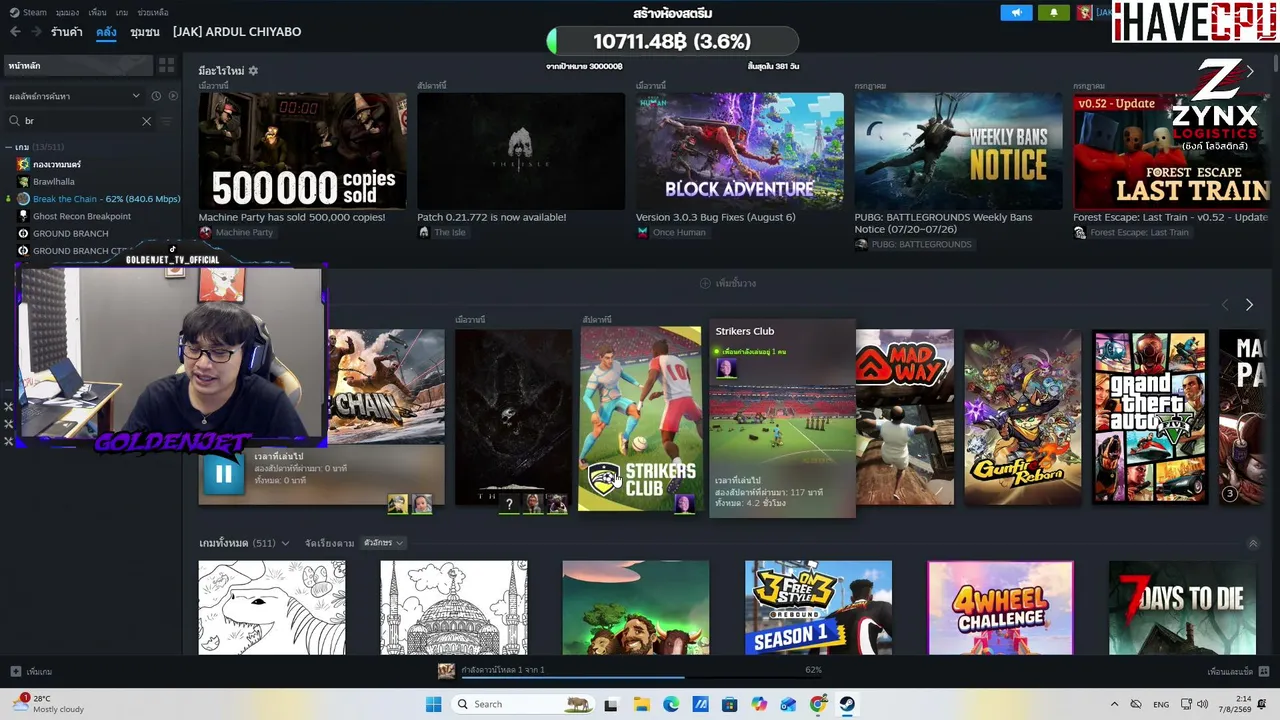Open the 4Wheel Challenge game cover
This screenshot has height=720, width=1280.
tap(1000, 608)
